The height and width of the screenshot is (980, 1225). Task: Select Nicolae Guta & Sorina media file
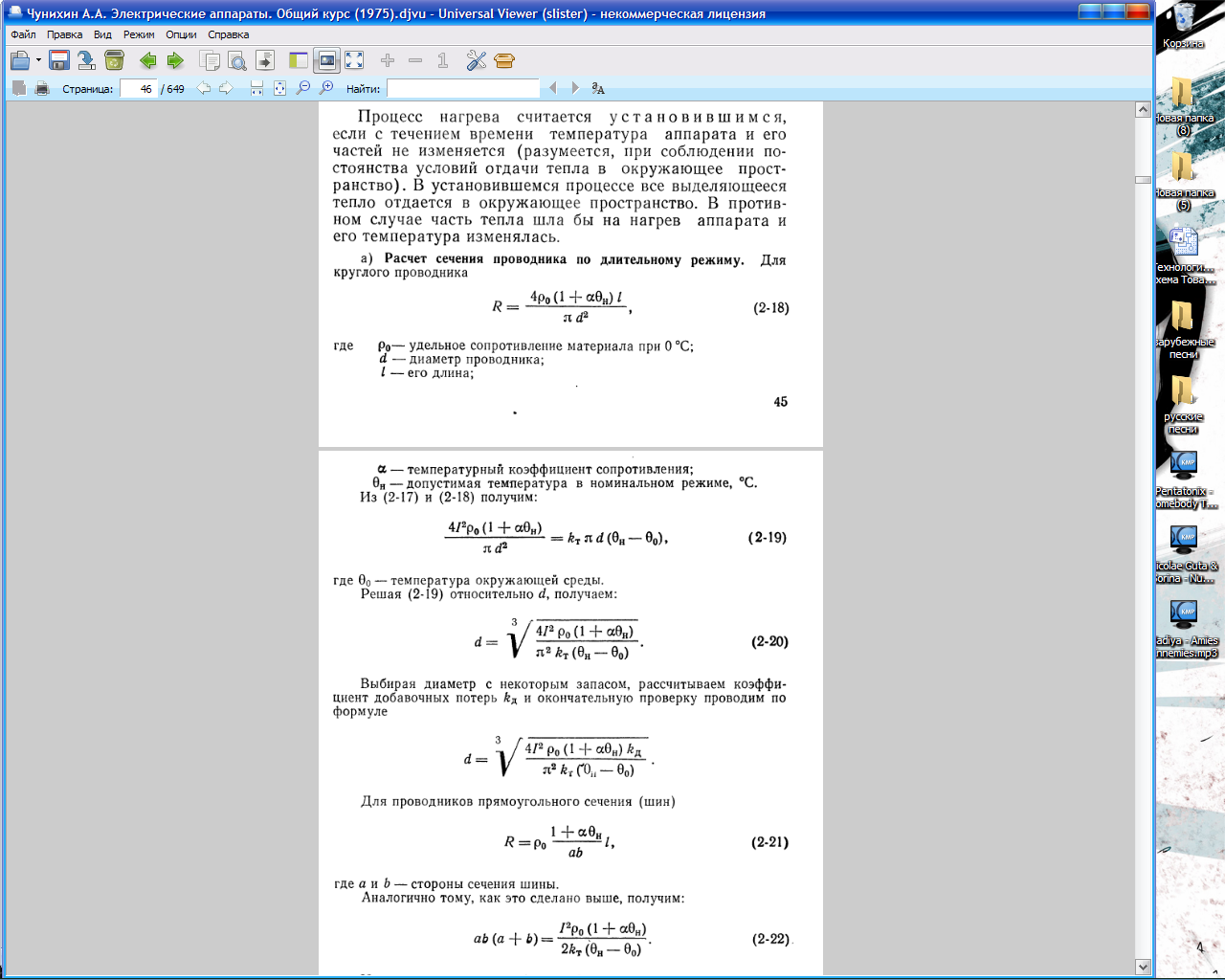1185,553
